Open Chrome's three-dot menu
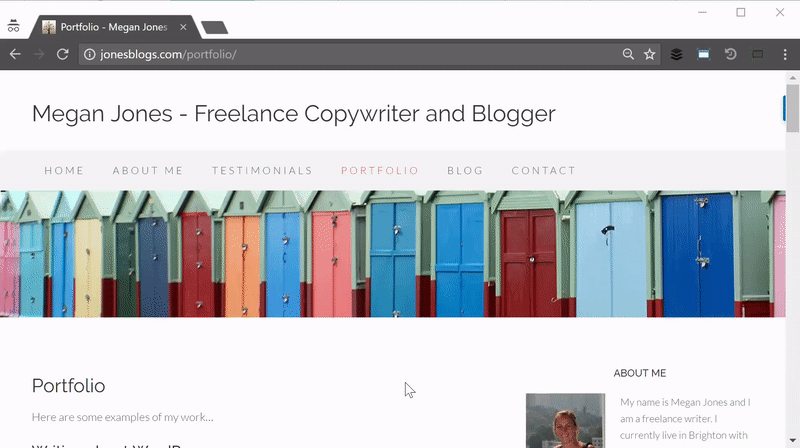This screenshot has height=448, width=800. (785, 54)
